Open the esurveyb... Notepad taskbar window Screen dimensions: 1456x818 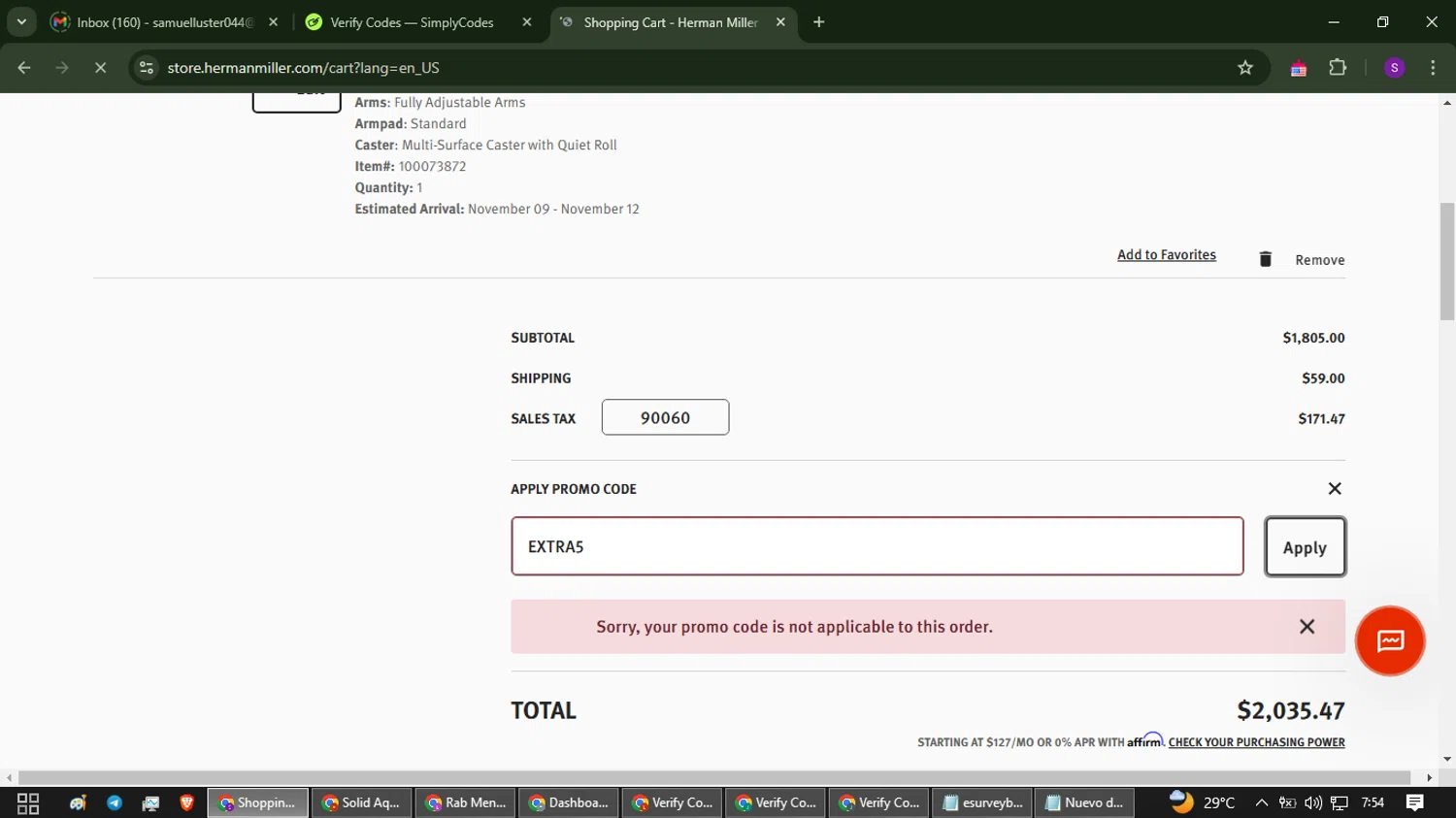coord(983,802)
